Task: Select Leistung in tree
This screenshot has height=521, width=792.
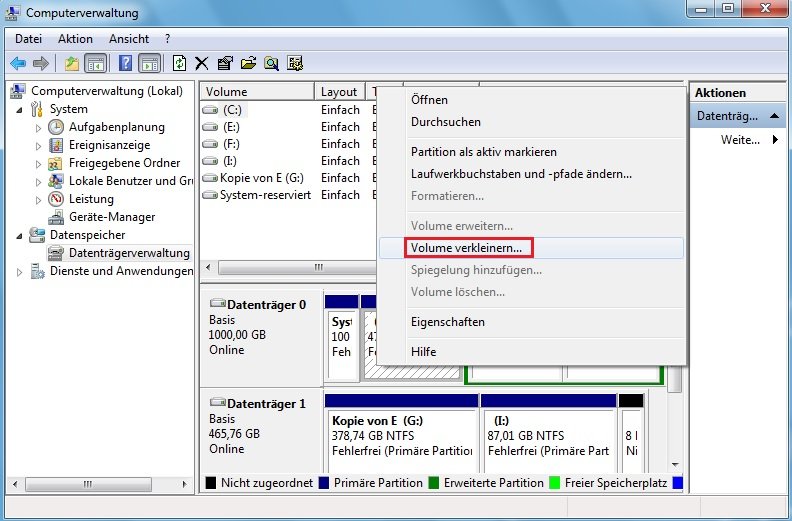Action: tap(91, 199)
